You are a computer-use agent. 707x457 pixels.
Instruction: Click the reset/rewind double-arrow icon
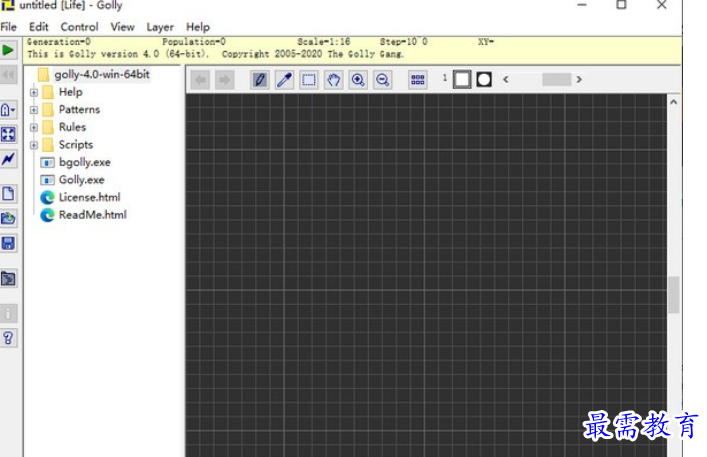(x=8, y=74)
